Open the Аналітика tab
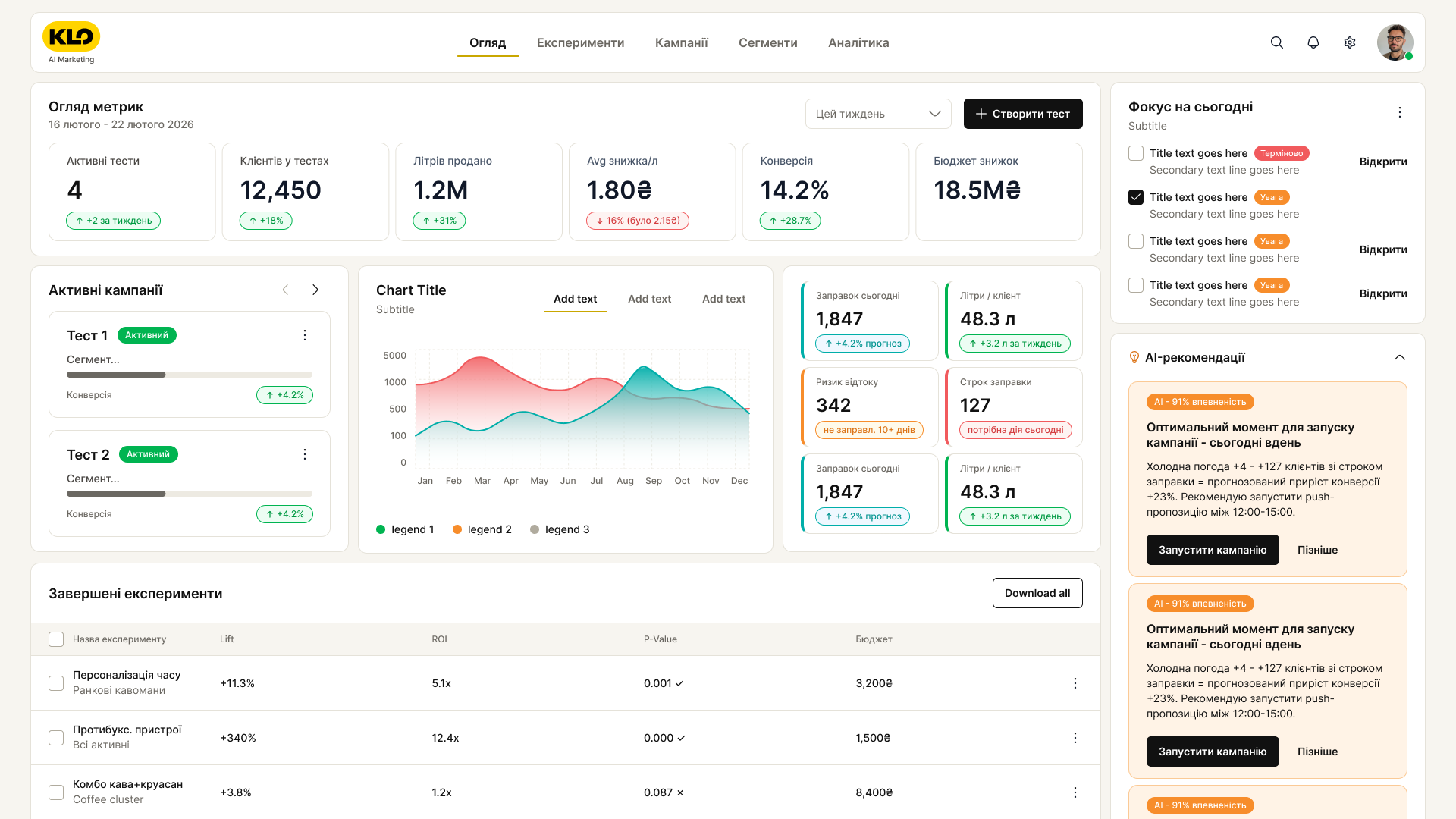 coord(858,43)
